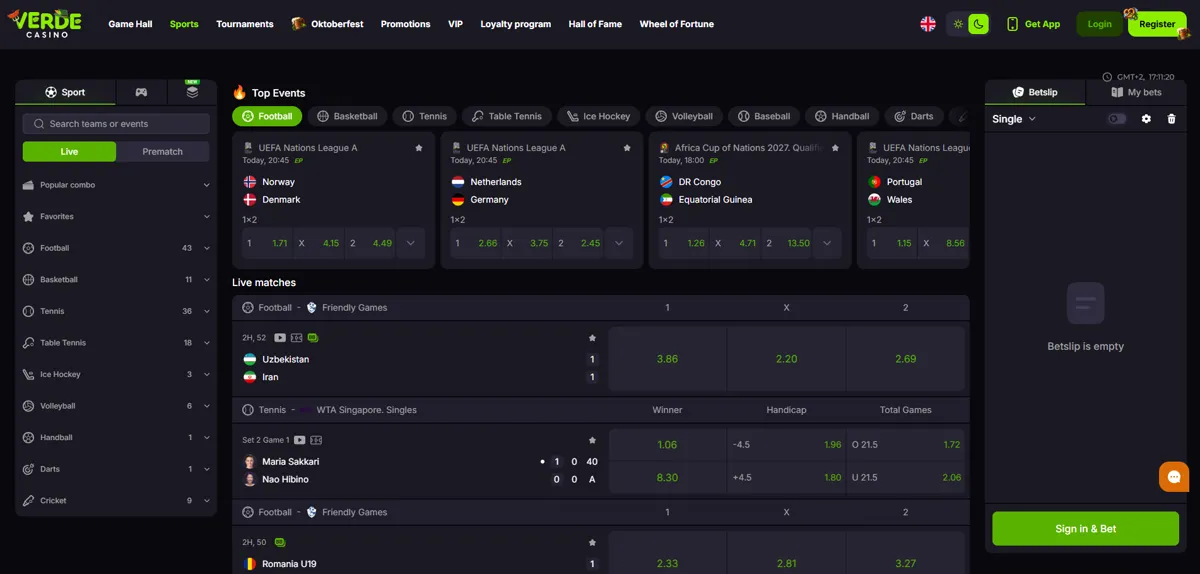Switch to light theme sun icon
Viewport: 1200px width, 574px height.
coord(958,24)
